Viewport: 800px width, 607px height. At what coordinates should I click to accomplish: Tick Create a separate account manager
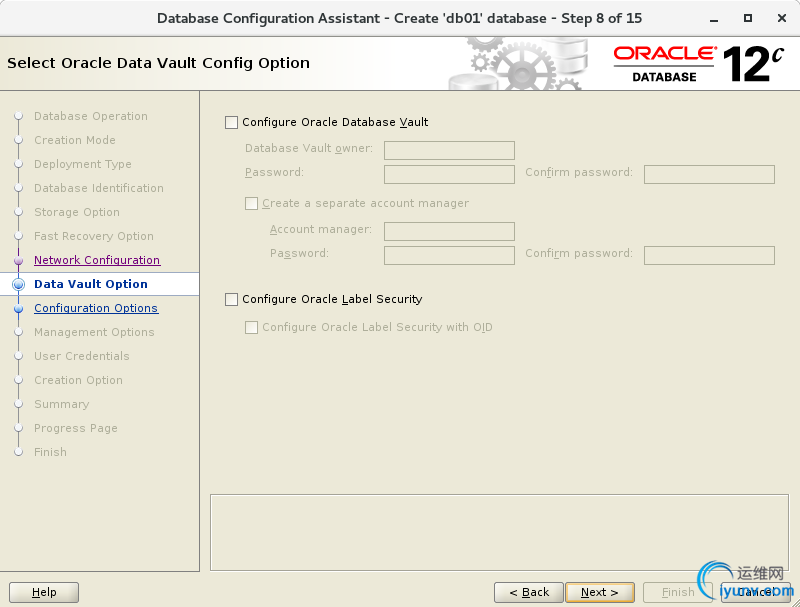tap(251, 204)
